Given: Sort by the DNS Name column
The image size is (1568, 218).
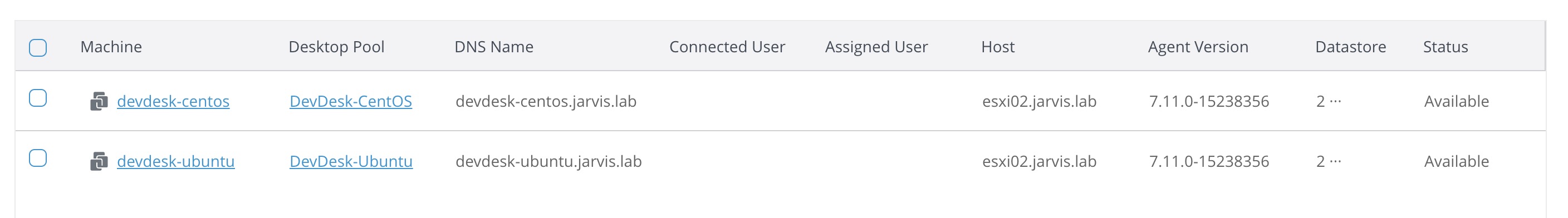Looking at the screenshot, I should pyautogui.click(x=494, y=47).
